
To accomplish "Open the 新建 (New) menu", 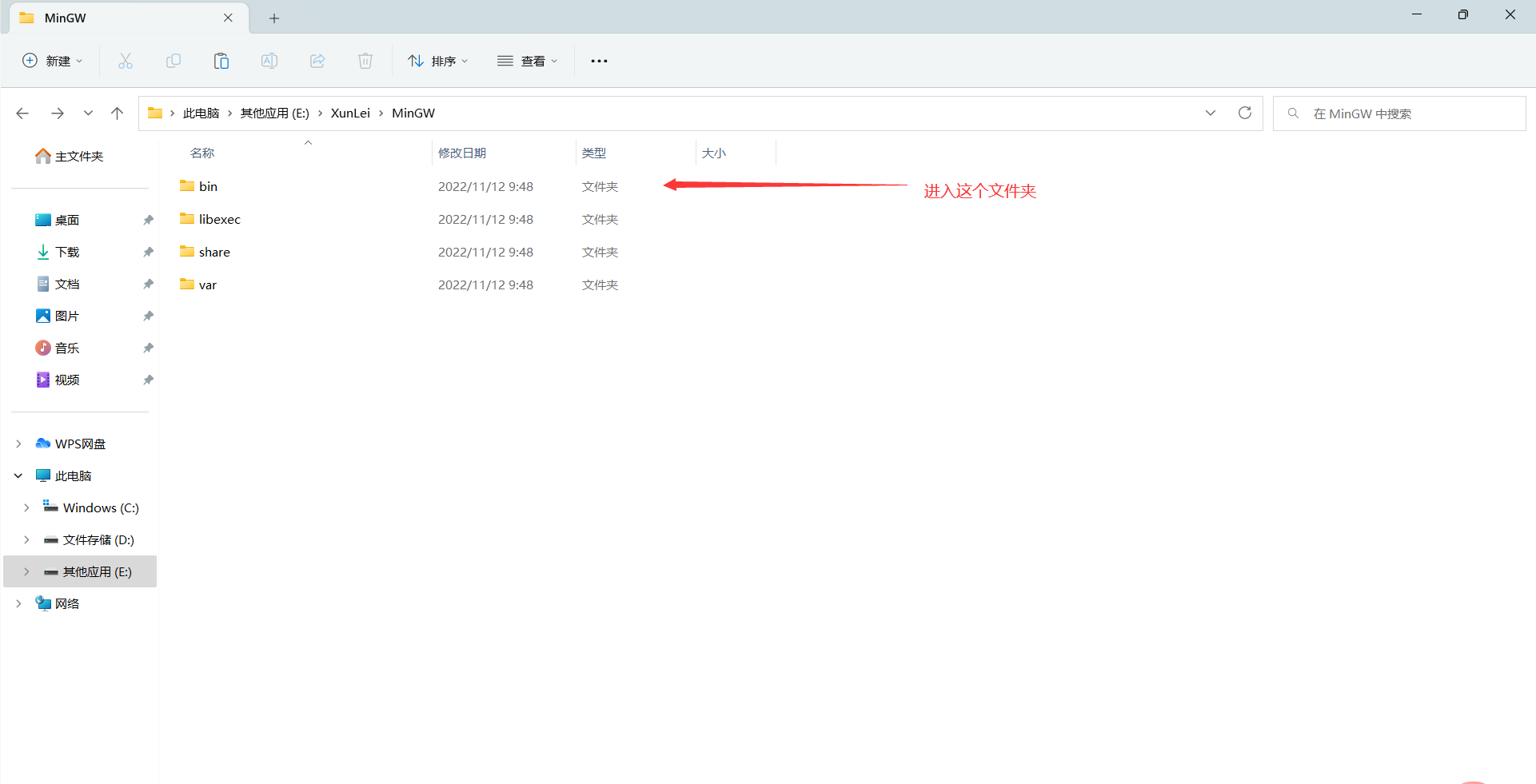I will 52,61.
